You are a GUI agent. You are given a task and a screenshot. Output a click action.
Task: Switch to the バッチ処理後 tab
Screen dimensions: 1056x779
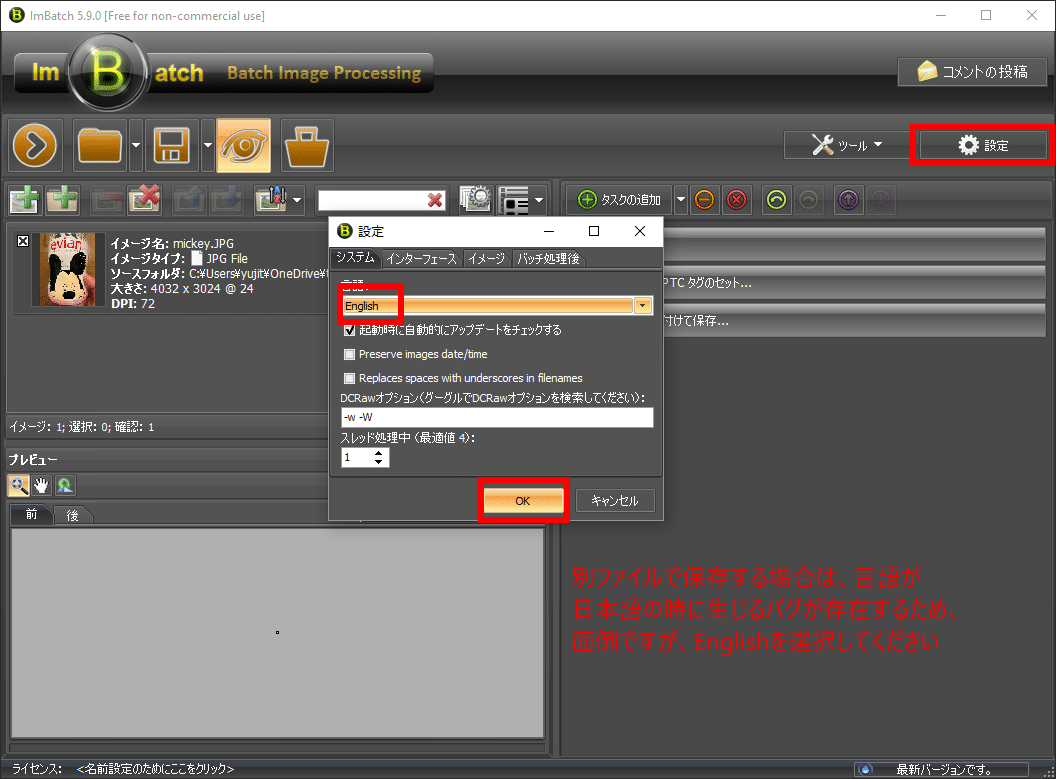[548, 259]
